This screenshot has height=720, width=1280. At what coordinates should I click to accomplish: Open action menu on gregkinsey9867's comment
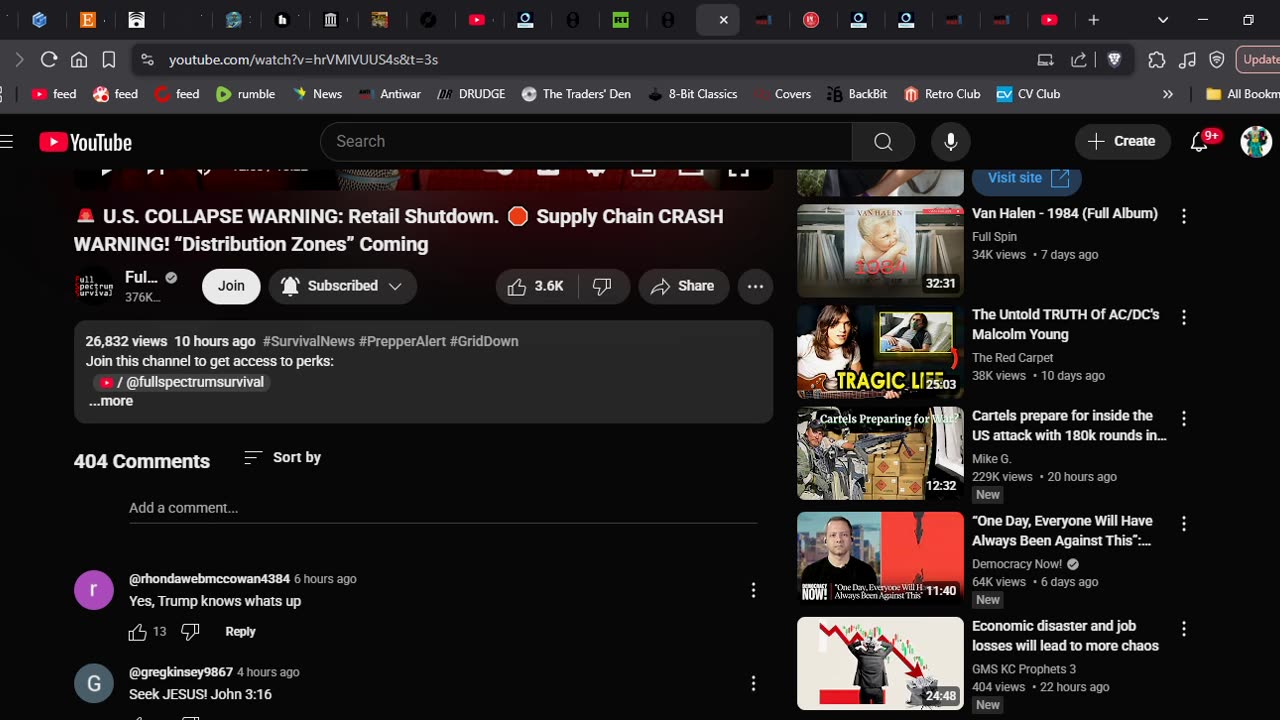point(753,683)
